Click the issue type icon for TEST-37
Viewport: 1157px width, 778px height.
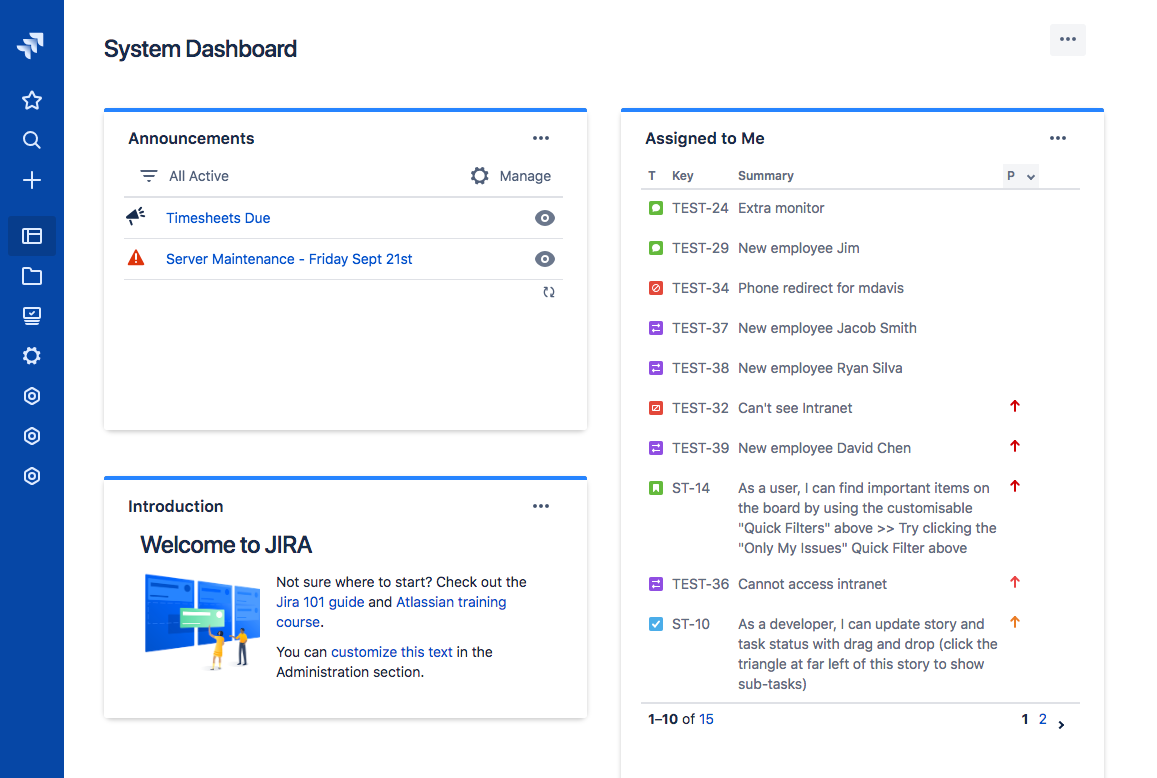655,328
